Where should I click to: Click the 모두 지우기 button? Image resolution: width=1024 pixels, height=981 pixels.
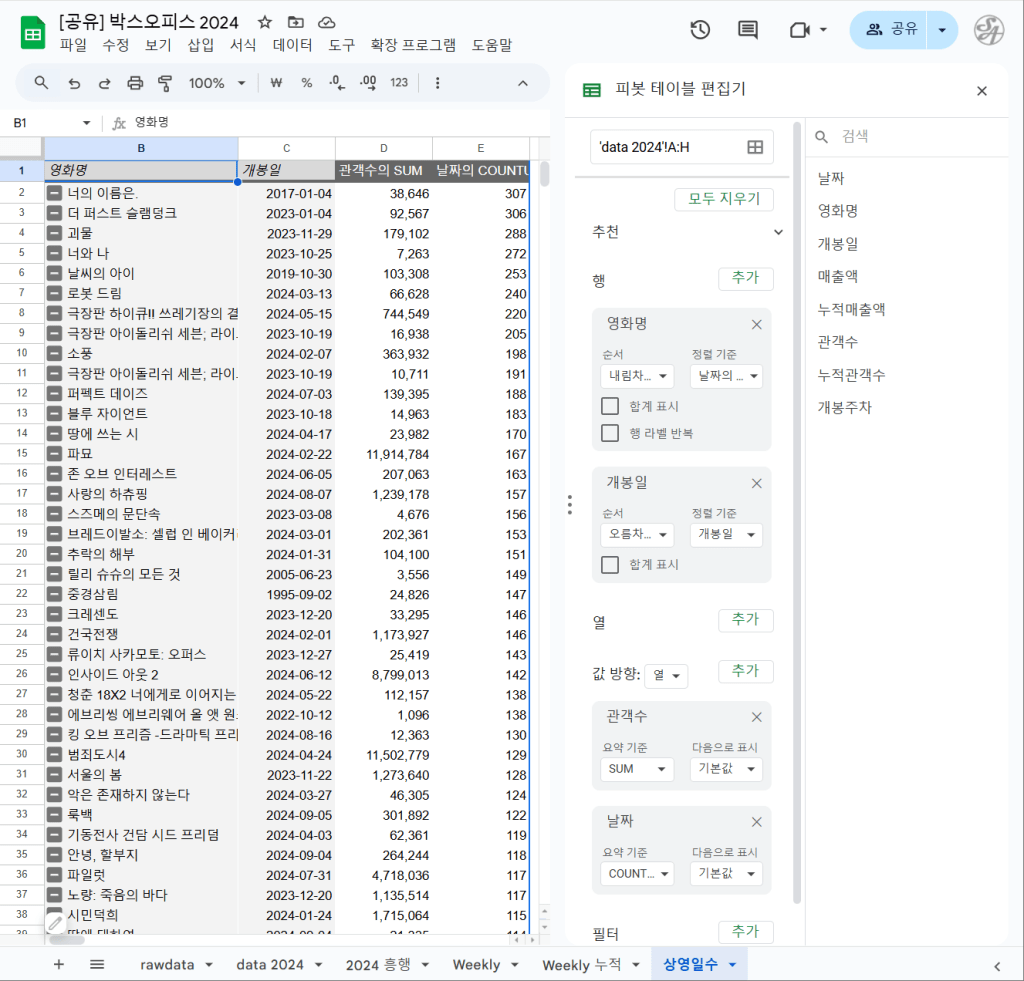(x=723, y=199)
